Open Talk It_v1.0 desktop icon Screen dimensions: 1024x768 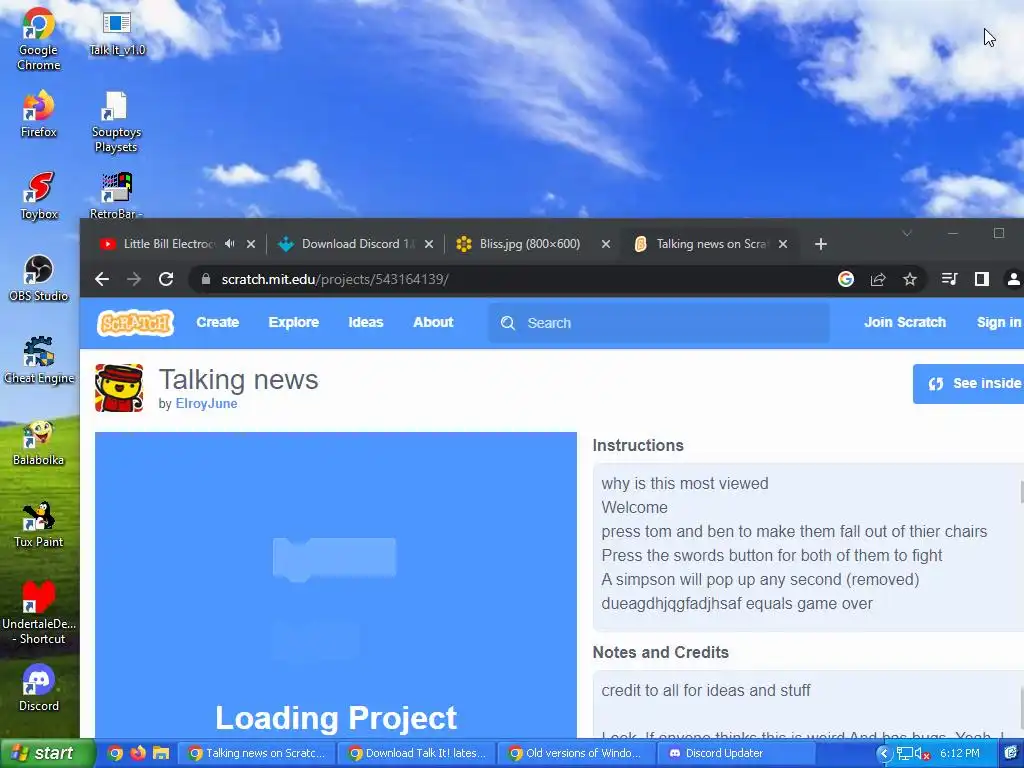click(117, 33)
